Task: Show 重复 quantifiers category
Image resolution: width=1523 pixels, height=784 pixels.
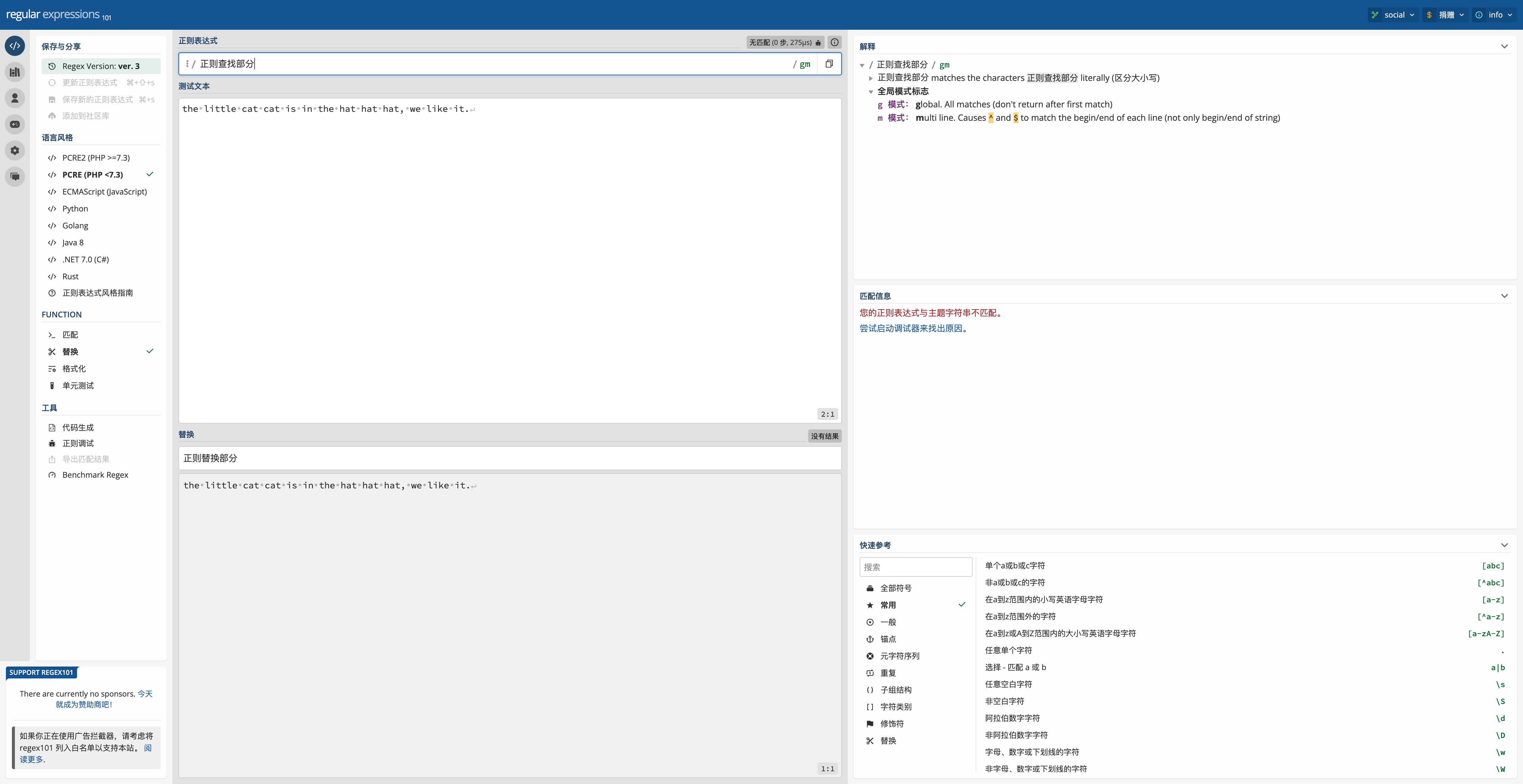Action: click(x=916, y=673)
